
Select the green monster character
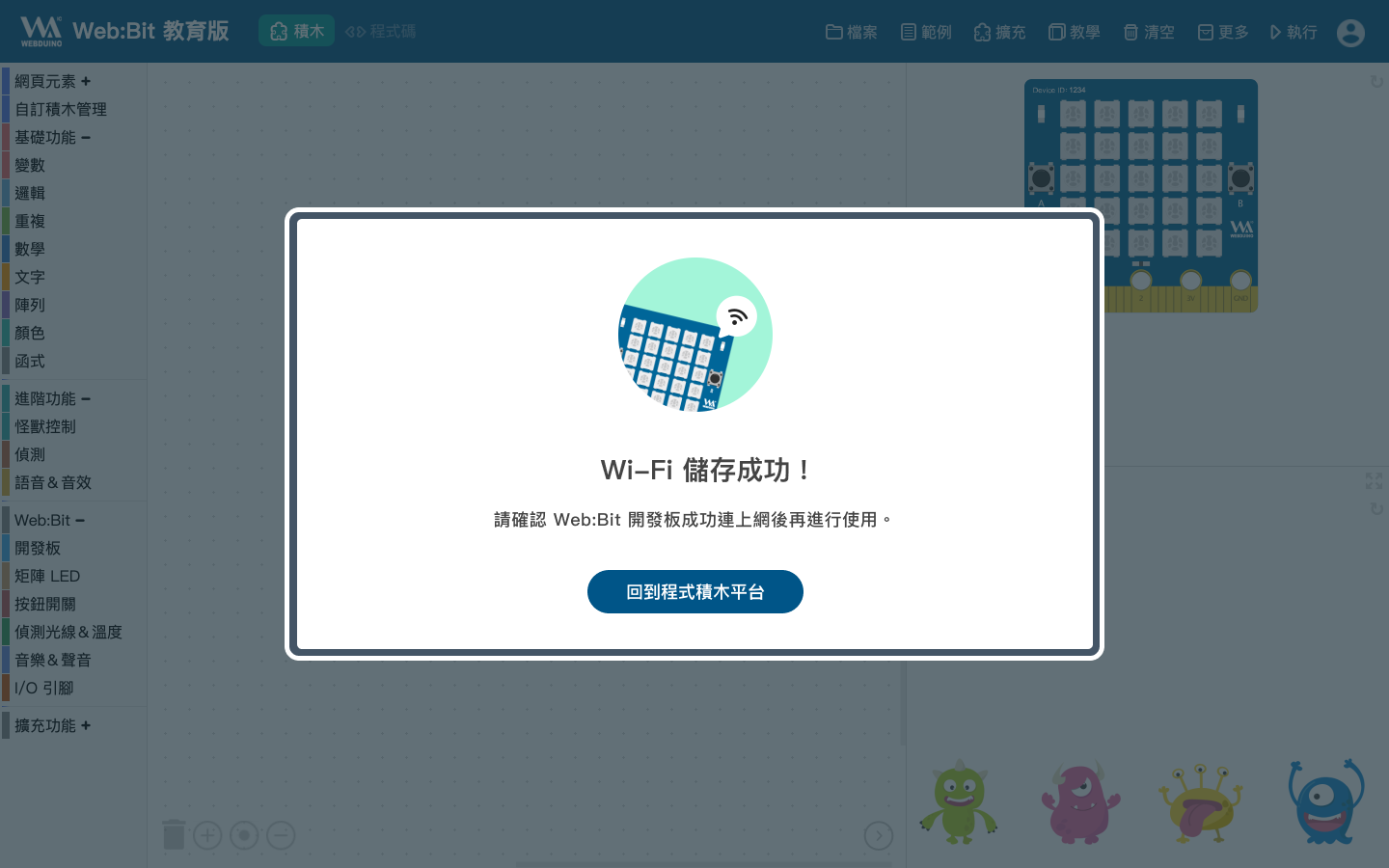pos(958,801)
